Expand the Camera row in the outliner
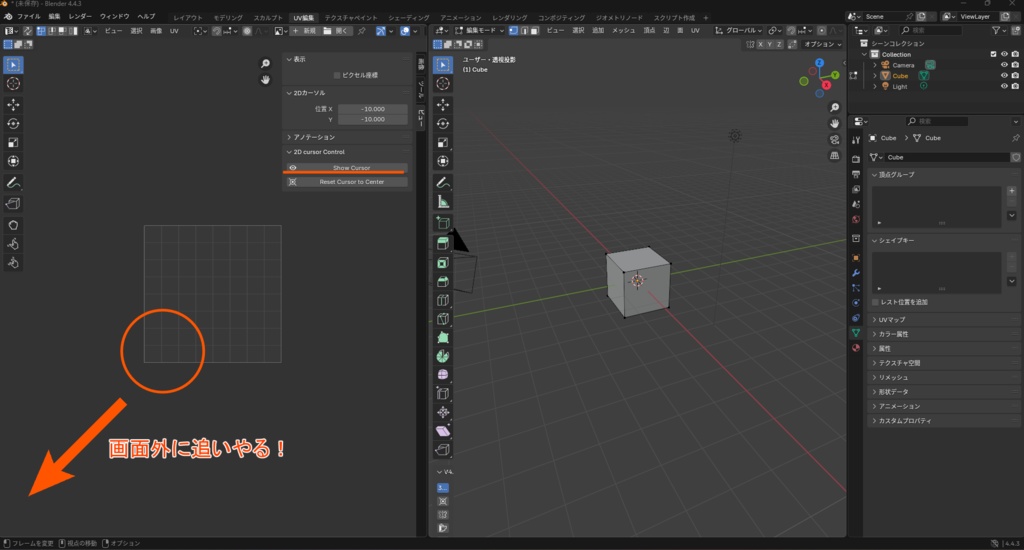The width and height of the screenshot is (1024, 550). click(x=875, y=65)
